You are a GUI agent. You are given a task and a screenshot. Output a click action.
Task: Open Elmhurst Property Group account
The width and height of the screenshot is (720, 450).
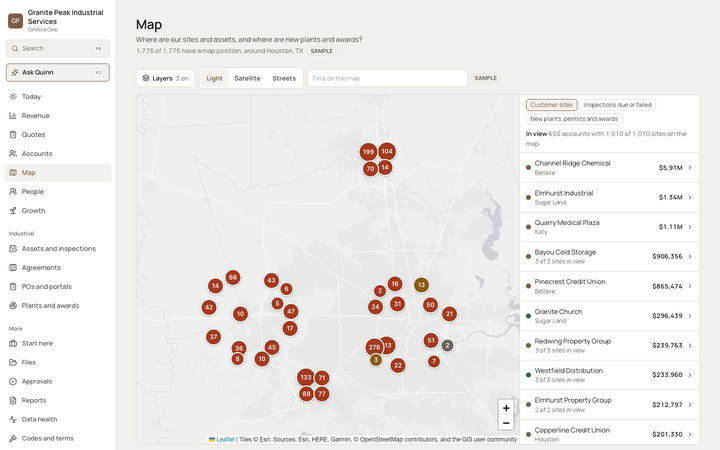pos(610,405)
